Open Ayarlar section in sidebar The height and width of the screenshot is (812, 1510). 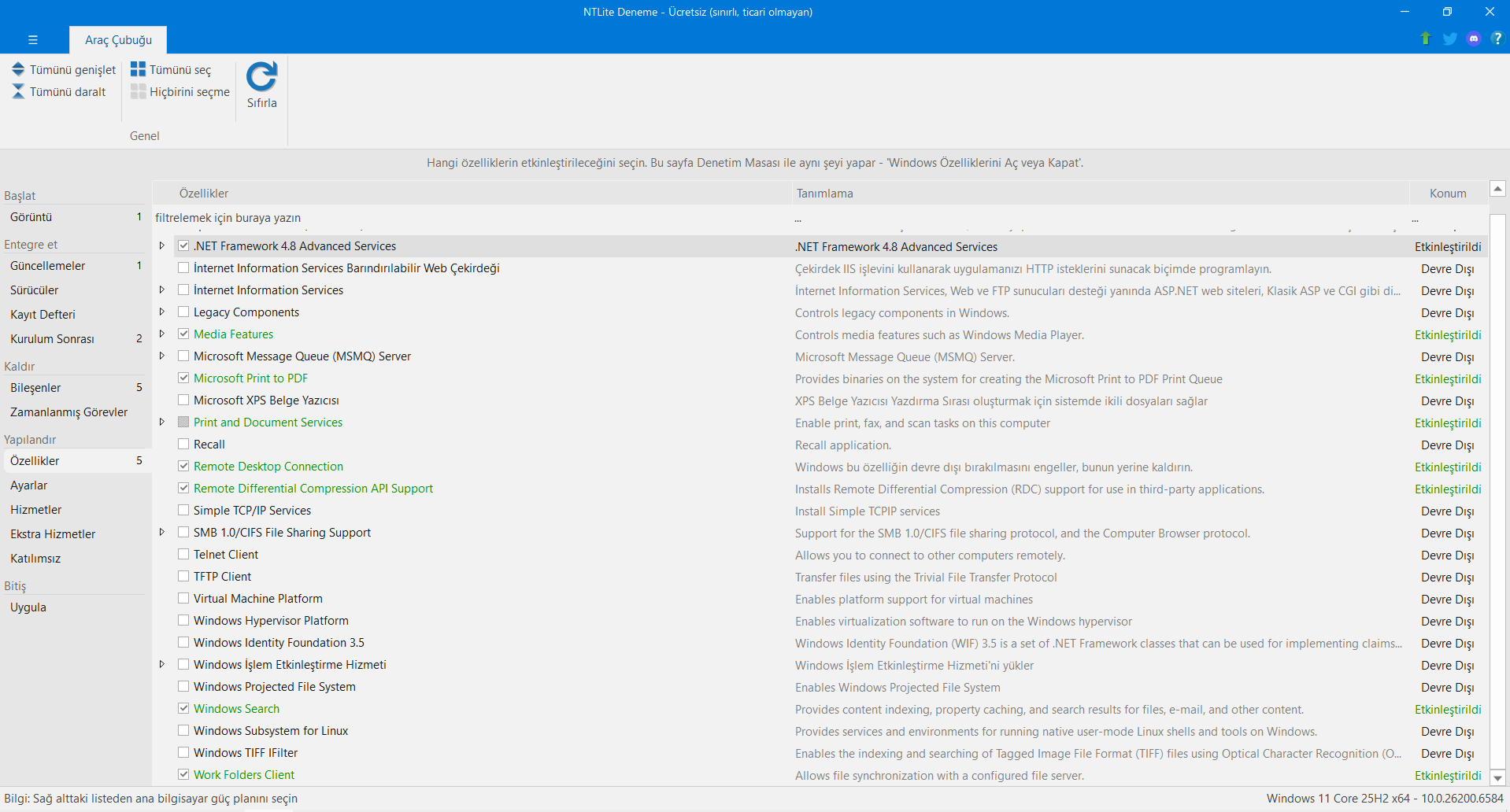(75, 485)
